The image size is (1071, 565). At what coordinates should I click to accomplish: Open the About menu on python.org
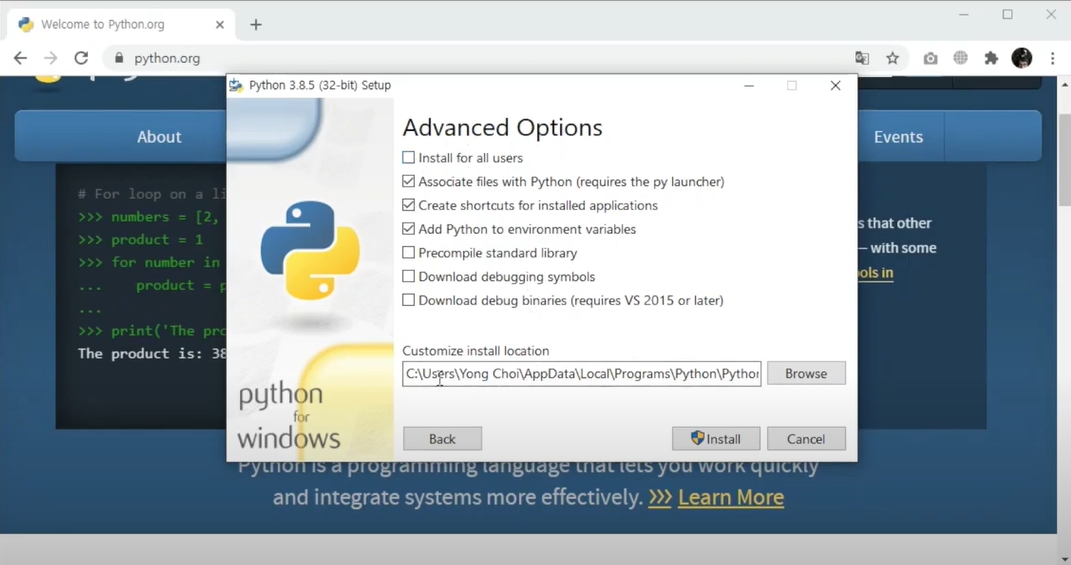click(159, 137)
